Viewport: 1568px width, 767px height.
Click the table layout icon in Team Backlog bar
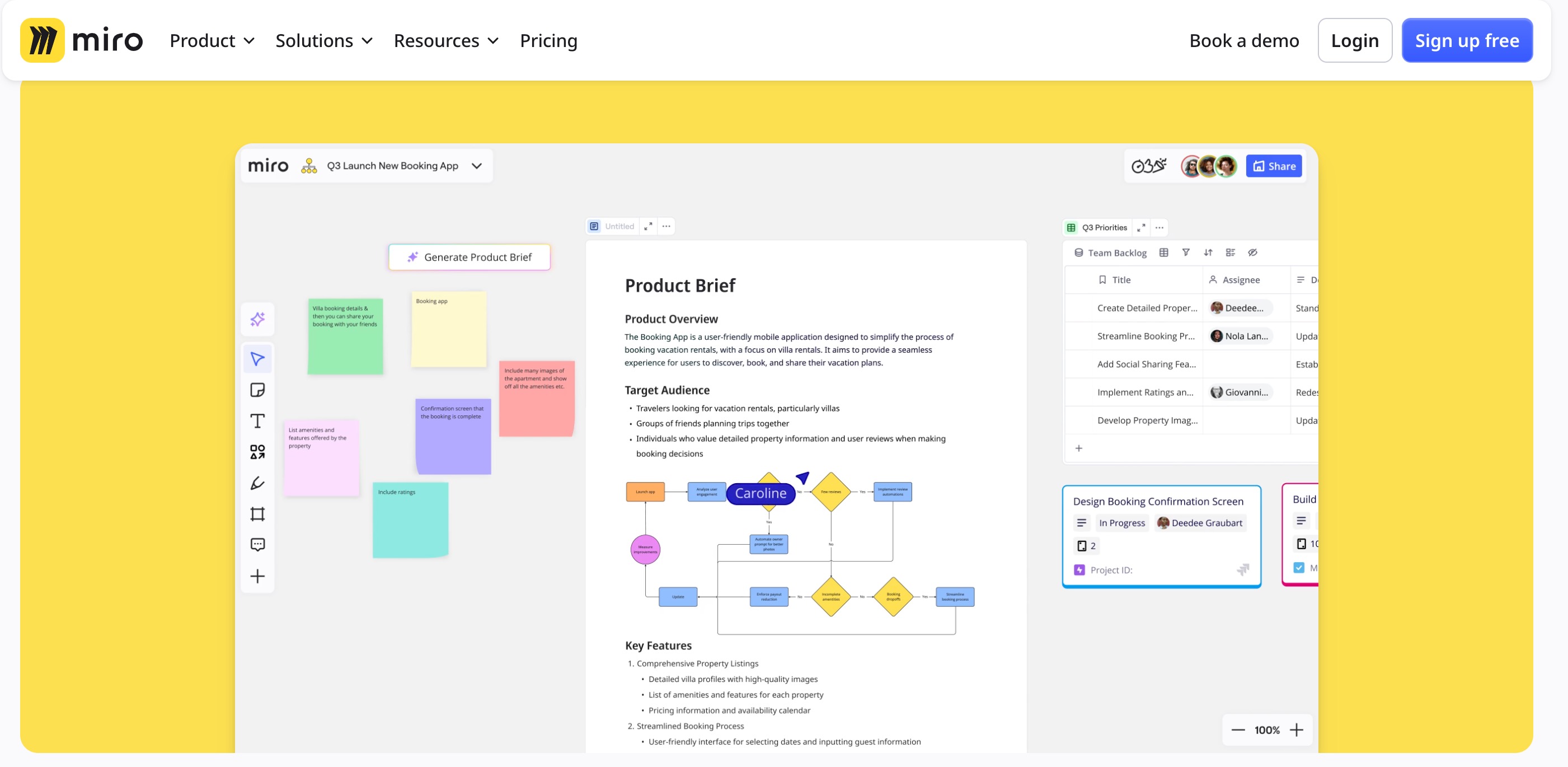coord(1164,252)
